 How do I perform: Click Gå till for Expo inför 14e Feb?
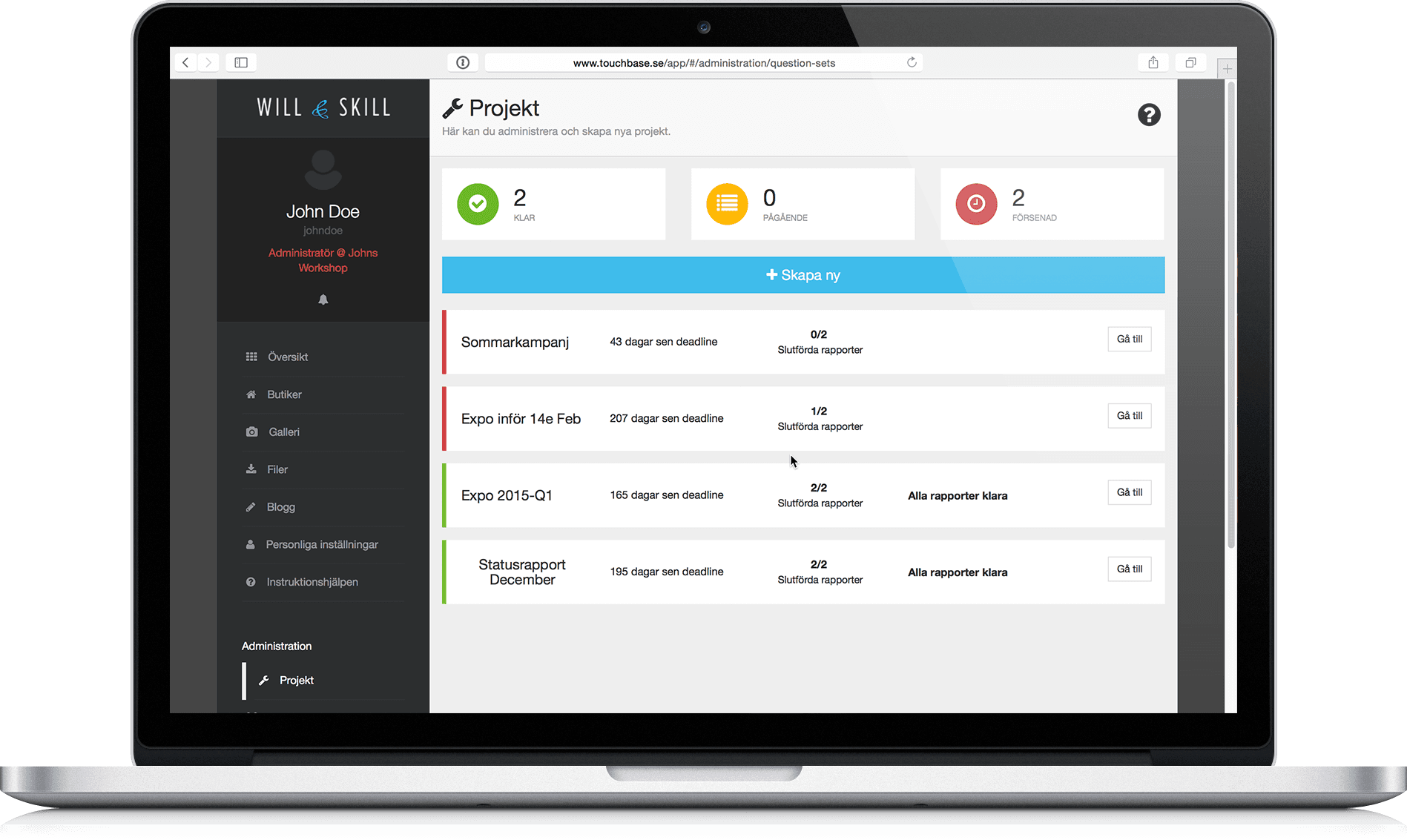coord(1130,416)
